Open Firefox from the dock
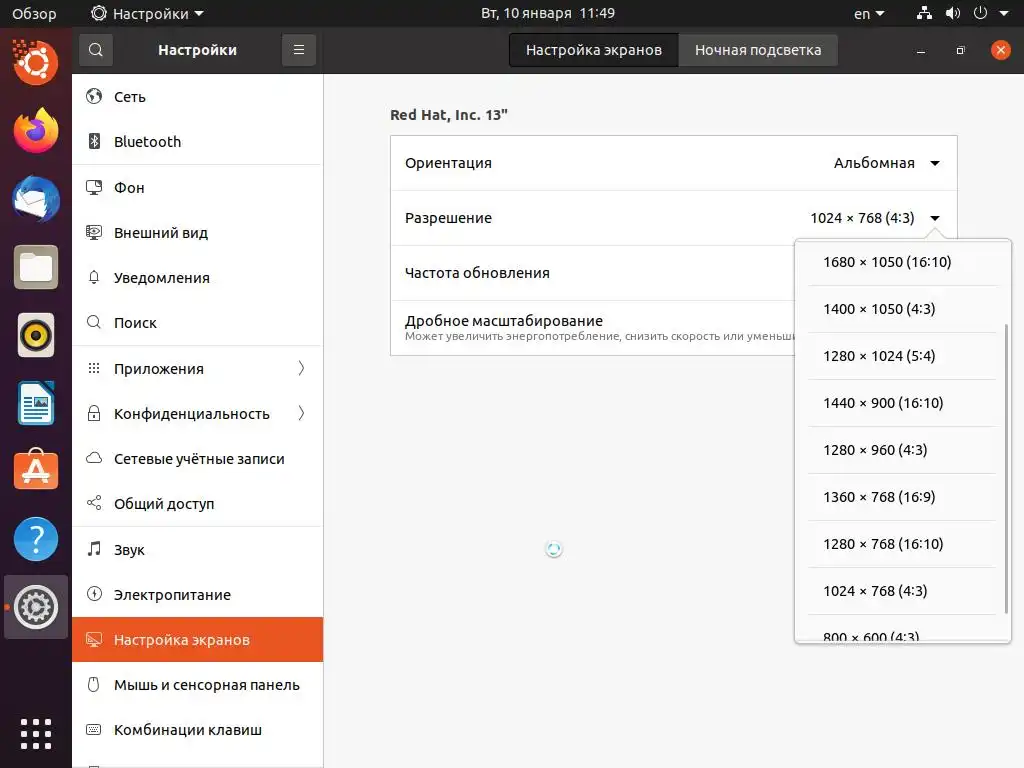Image resolution: width=1024 pixels, height=768 pixels. pyautogui.click(x=36, y=131)
